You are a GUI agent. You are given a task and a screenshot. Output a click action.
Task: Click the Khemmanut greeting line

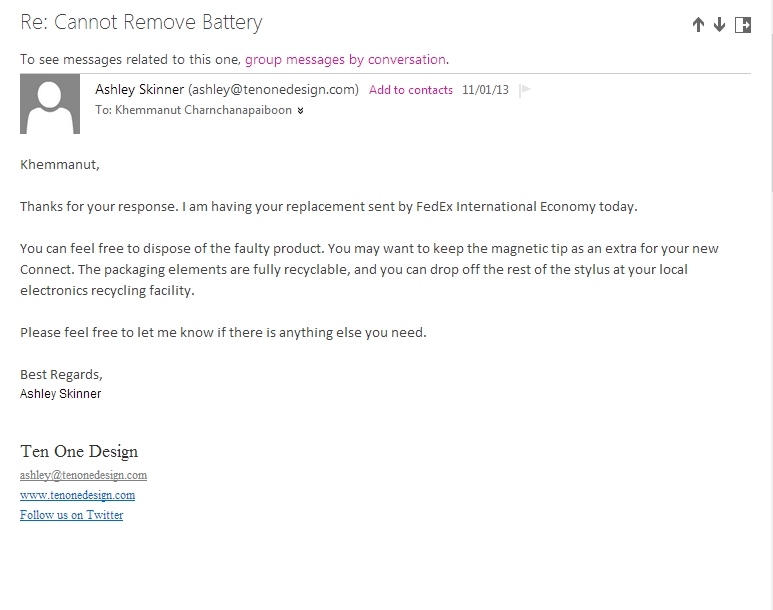[60, 165]
